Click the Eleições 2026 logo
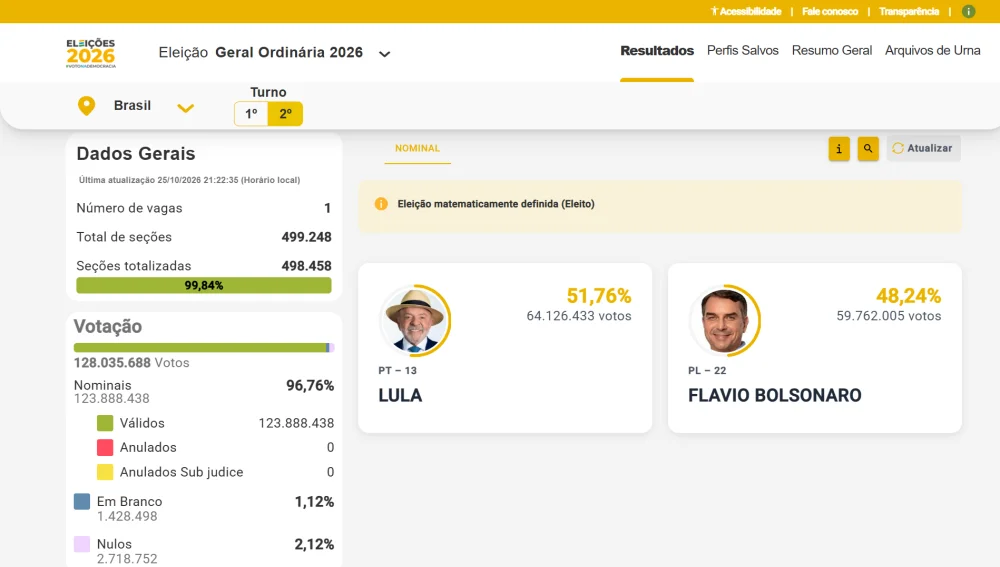Viewport: 1000px width, 567px height. pyautogui.click(x=91, y=53)
